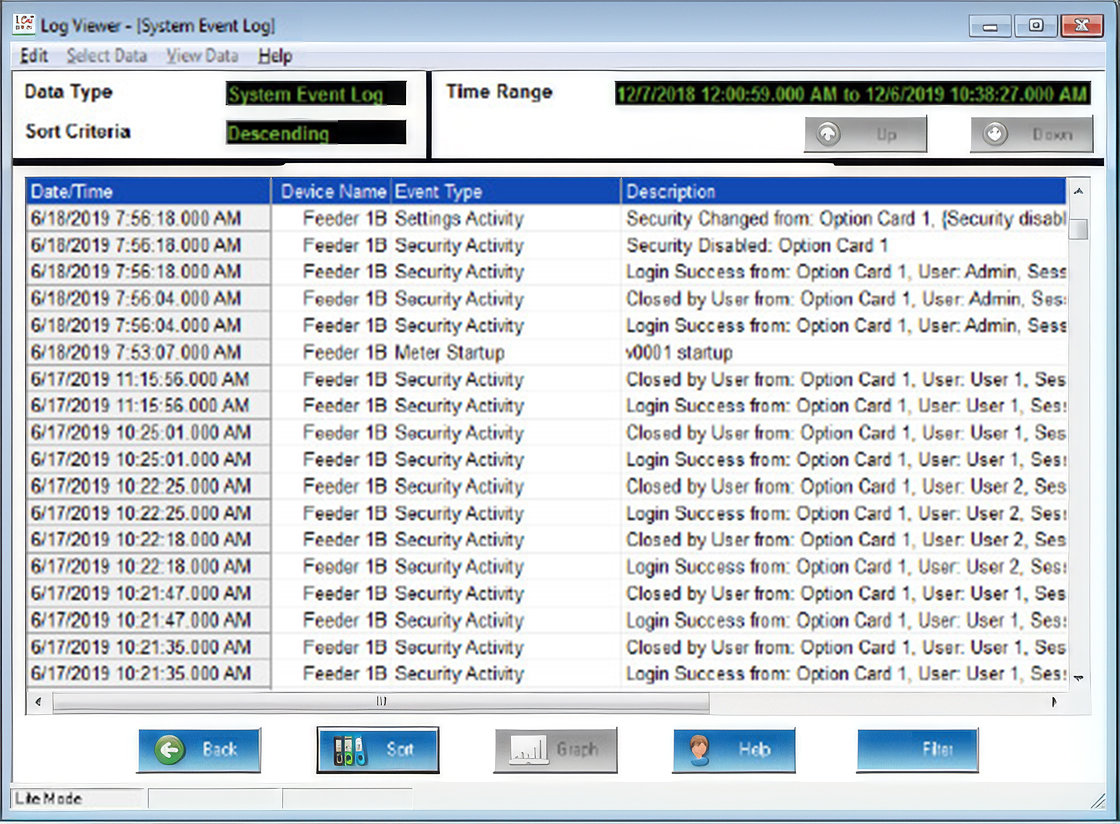Image resolution: width=1120 pixels, height=824 pixels.
Task: Click the horizontal scrollbar left arrow
Action: click(38, 702)
